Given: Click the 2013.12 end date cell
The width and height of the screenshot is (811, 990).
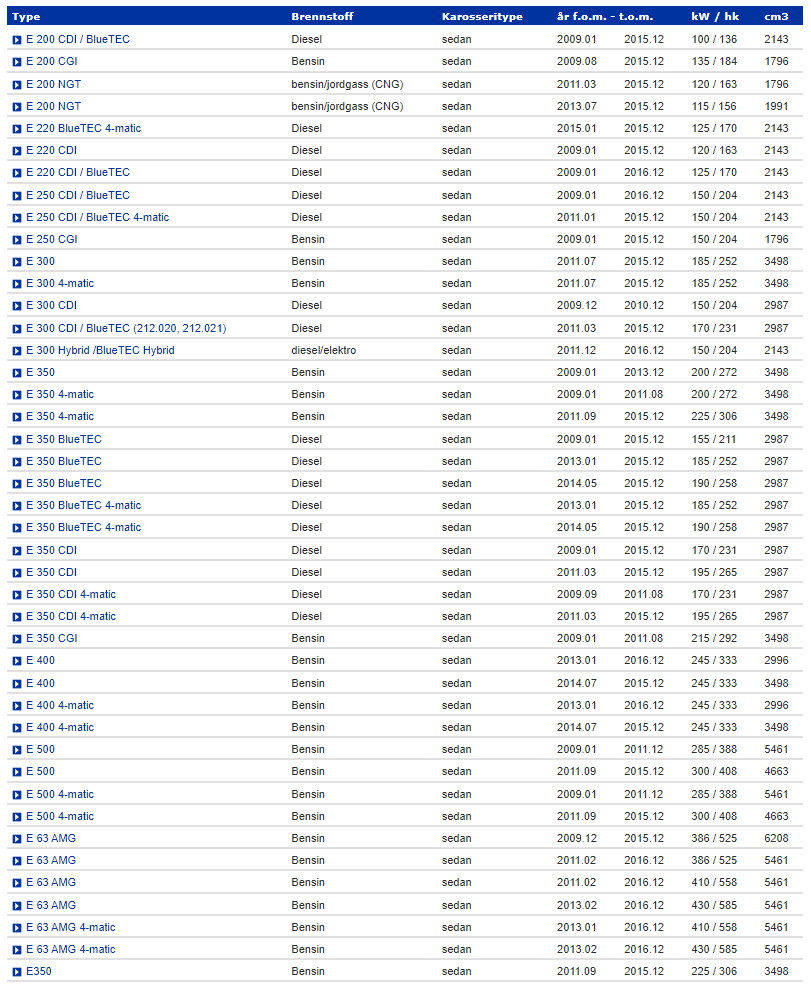Looking at the screenshot, I should (644, 373).
